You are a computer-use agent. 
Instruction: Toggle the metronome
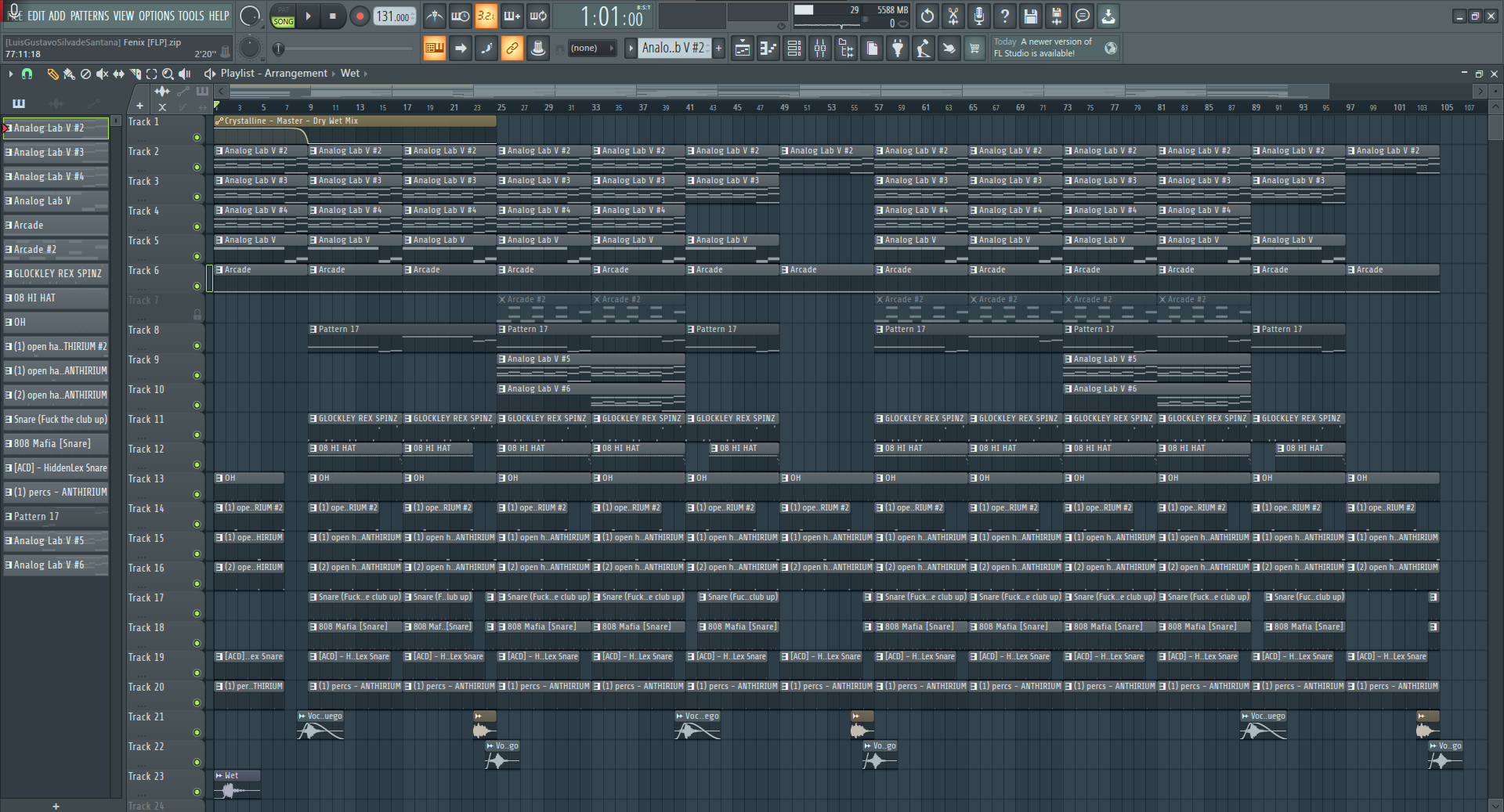[x=435, y=16]
